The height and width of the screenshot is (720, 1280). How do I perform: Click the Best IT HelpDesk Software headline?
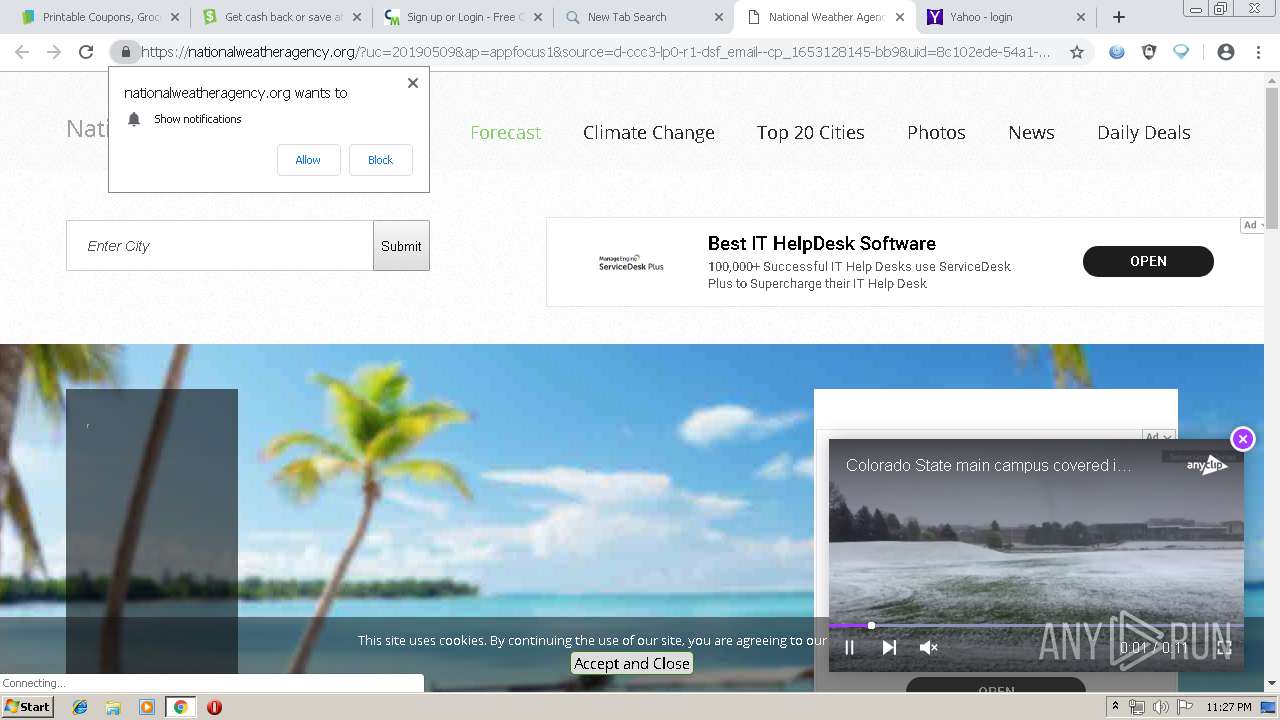822,243
